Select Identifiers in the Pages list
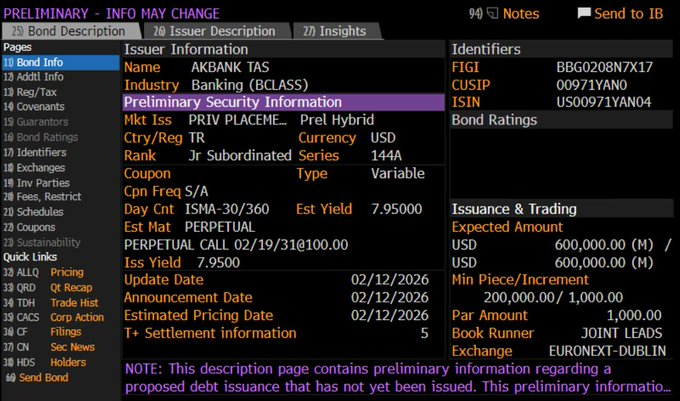The image size is (680, 401). tap(40, 152)
